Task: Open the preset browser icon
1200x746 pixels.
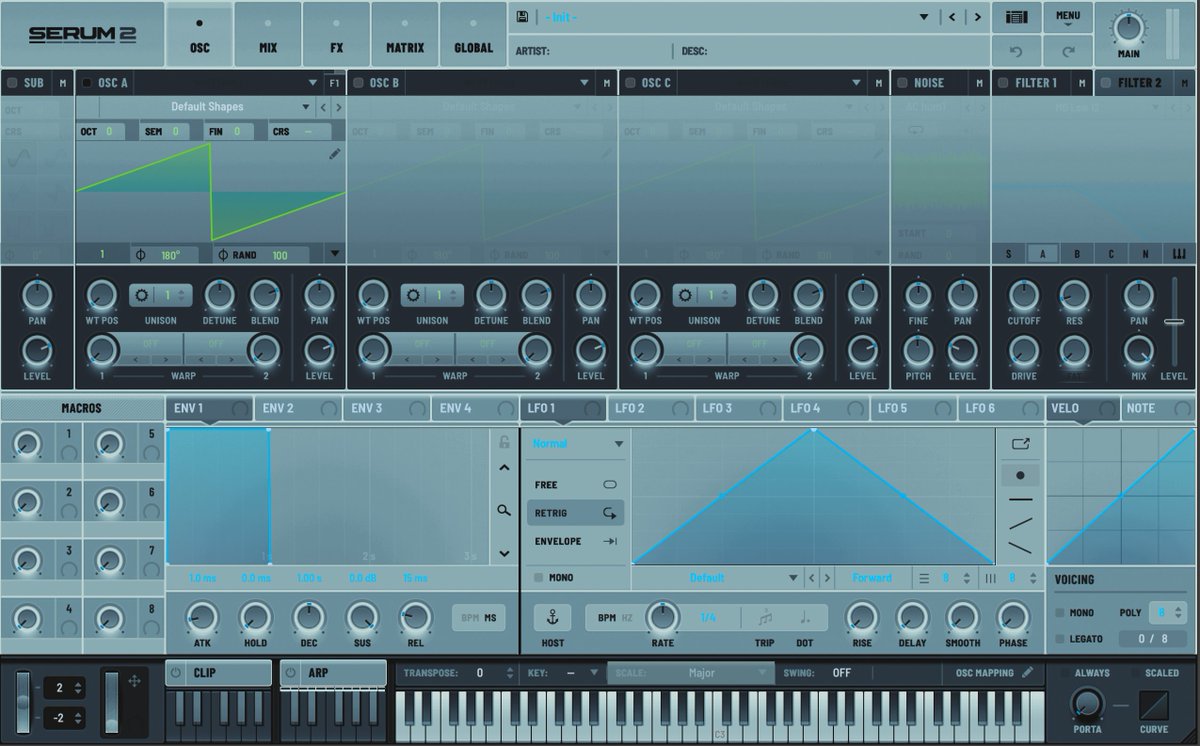Action: (x=1016, y=17)
